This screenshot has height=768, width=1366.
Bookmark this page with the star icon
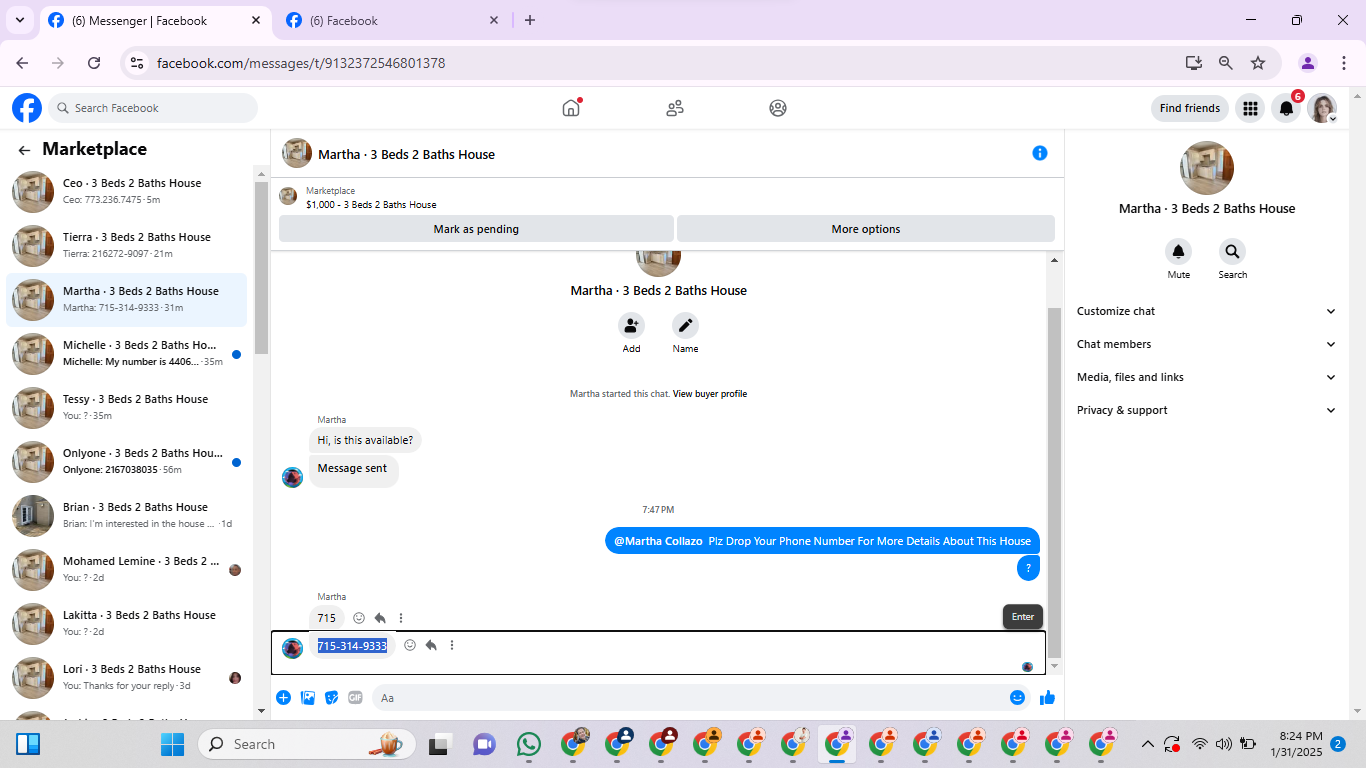1258,63
